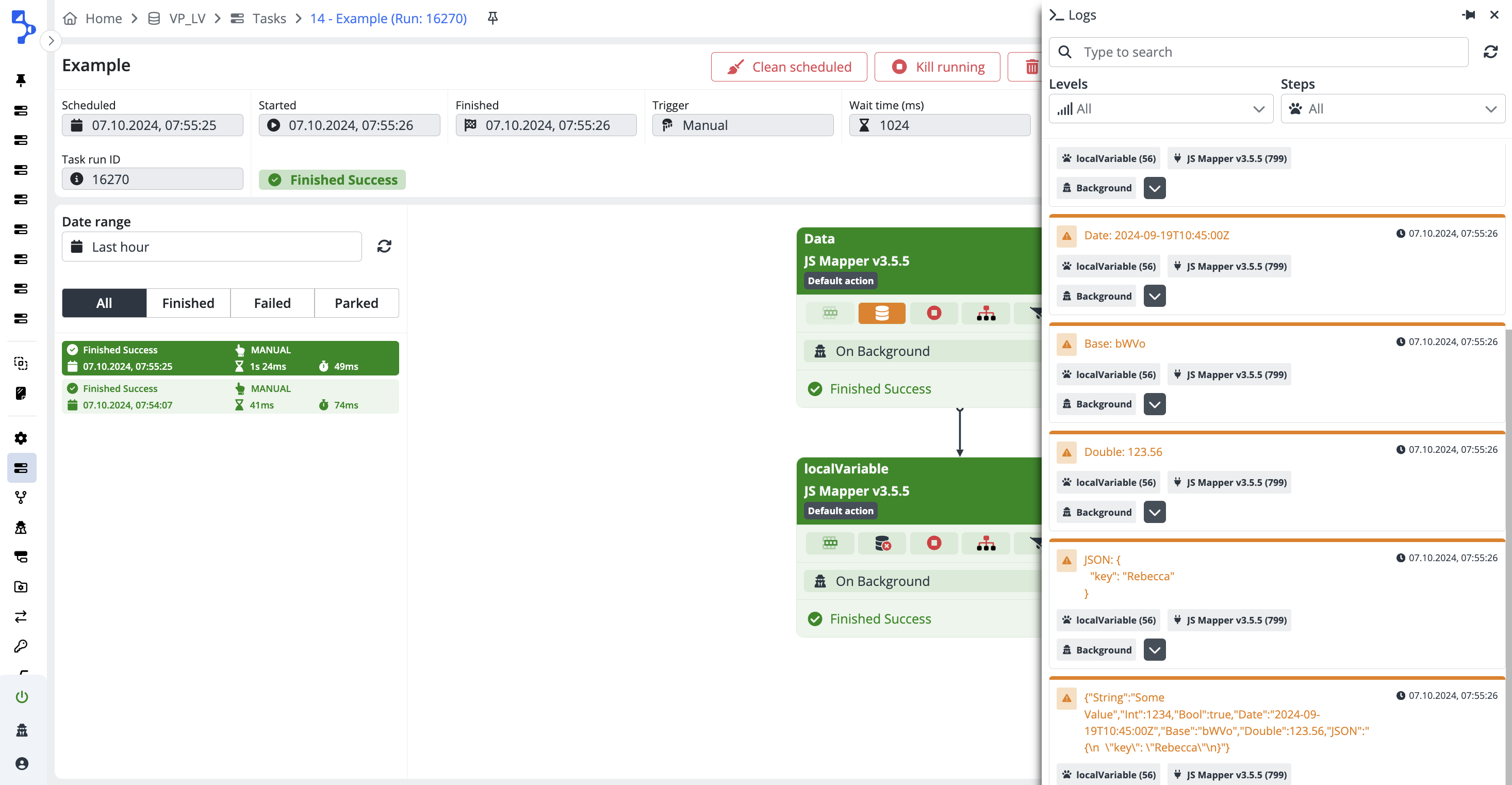
Task: Click the orange database icon on the Data step
Action: [882, 313]
